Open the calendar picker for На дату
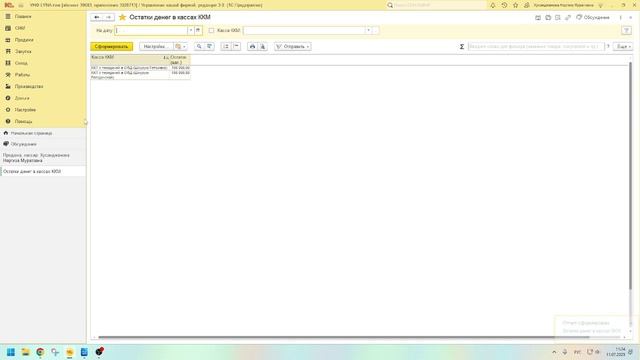This screenshot has height=360, width=640. 198,30
